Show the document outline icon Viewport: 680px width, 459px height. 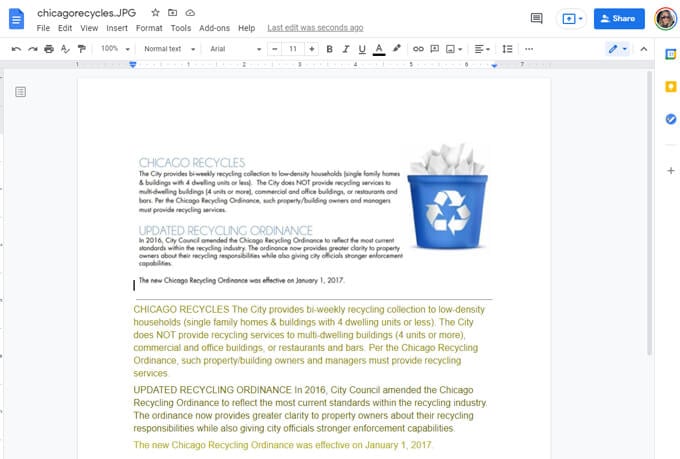coord(21,92)
